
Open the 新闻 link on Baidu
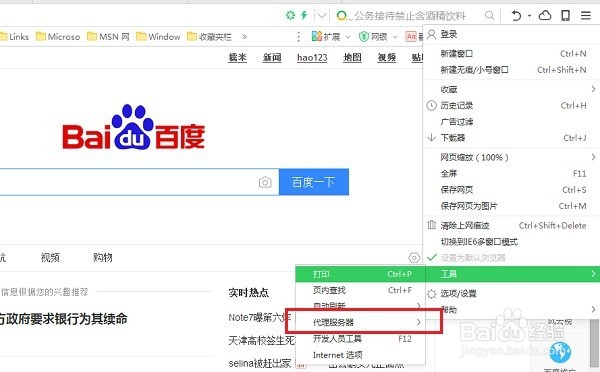272,57
